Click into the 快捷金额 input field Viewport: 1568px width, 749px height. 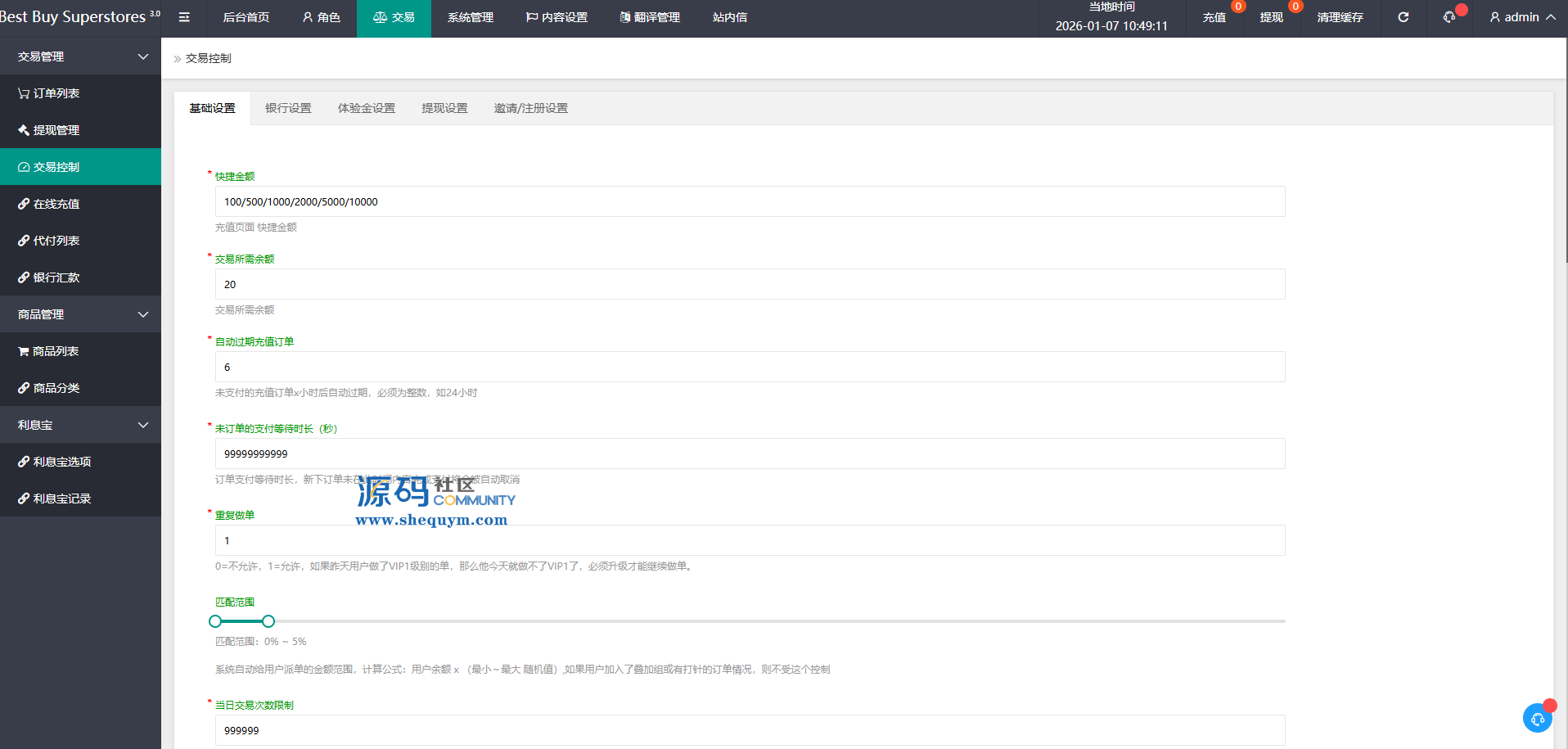tap(750, 202)
